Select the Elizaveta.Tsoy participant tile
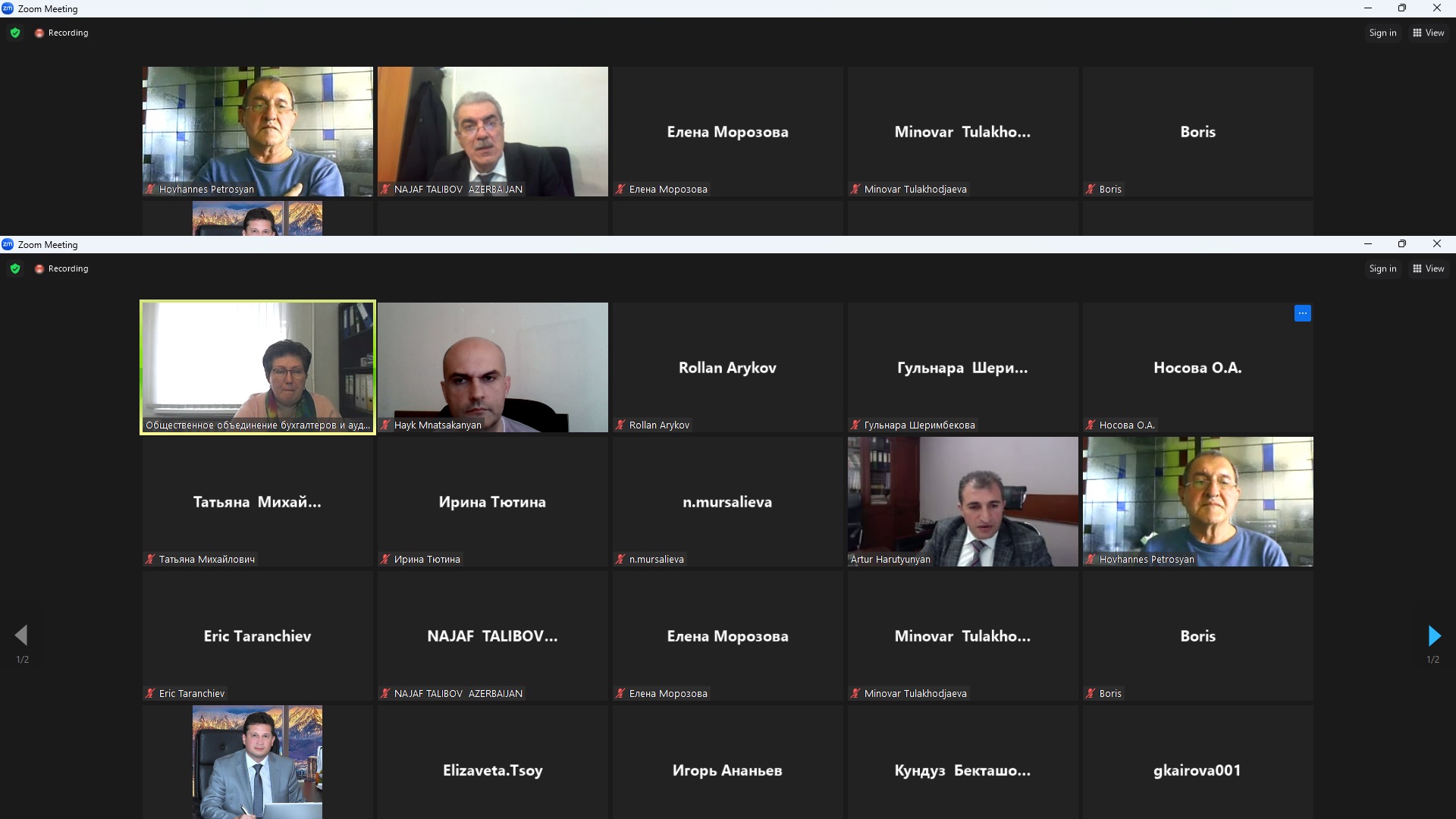The image size is (1456, 819). 492,766
